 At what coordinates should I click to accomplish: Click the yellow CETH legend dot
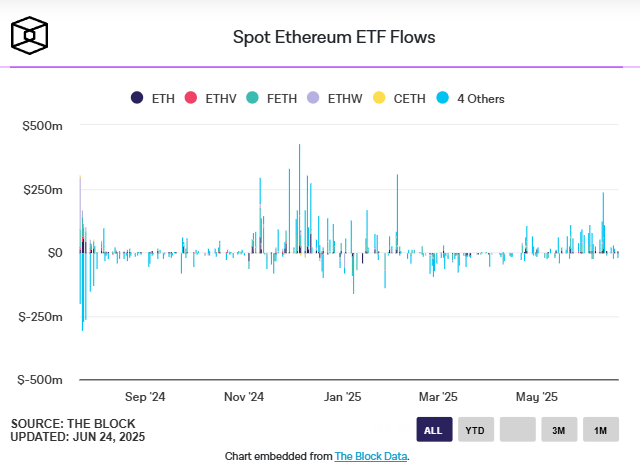click(378, 98)
